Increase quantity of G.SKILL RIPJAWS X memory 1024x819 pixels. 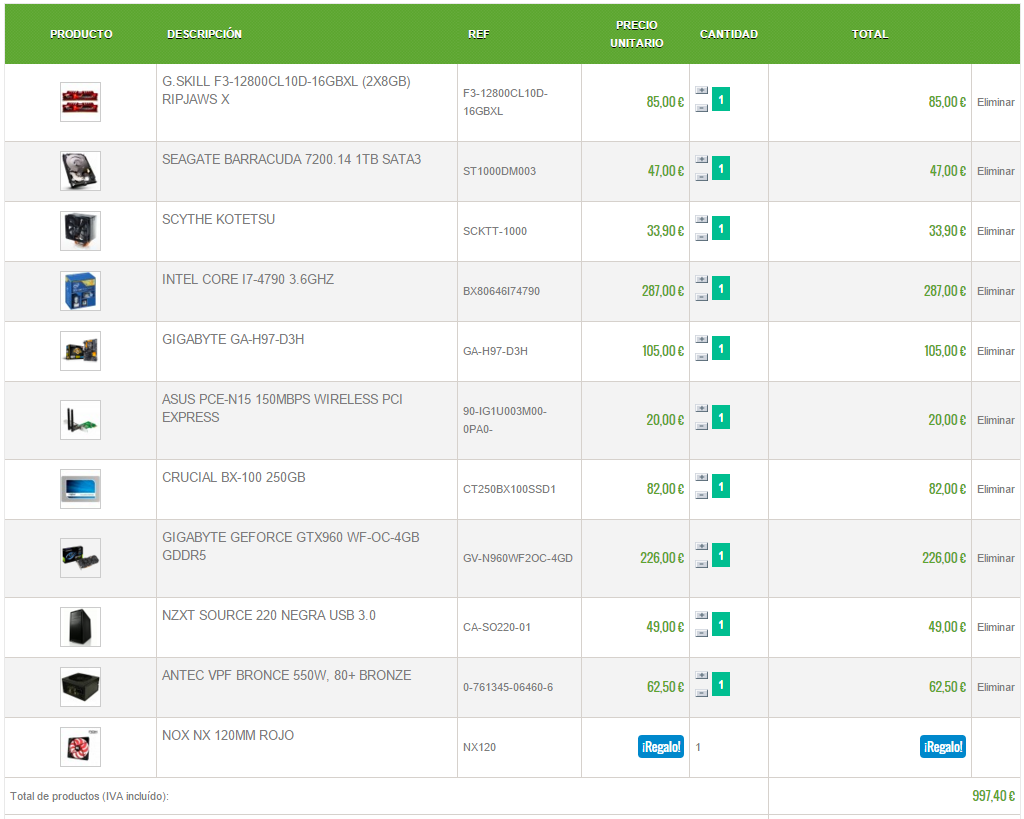[701, 90]
